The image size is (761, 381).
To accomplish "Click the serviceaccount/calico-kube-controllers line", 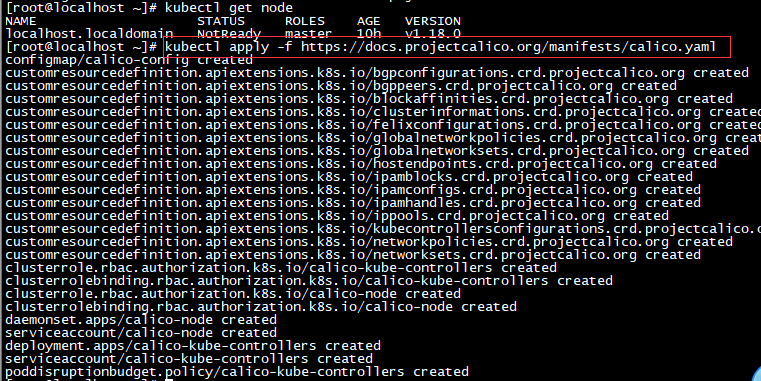I will tap(189, 359).
